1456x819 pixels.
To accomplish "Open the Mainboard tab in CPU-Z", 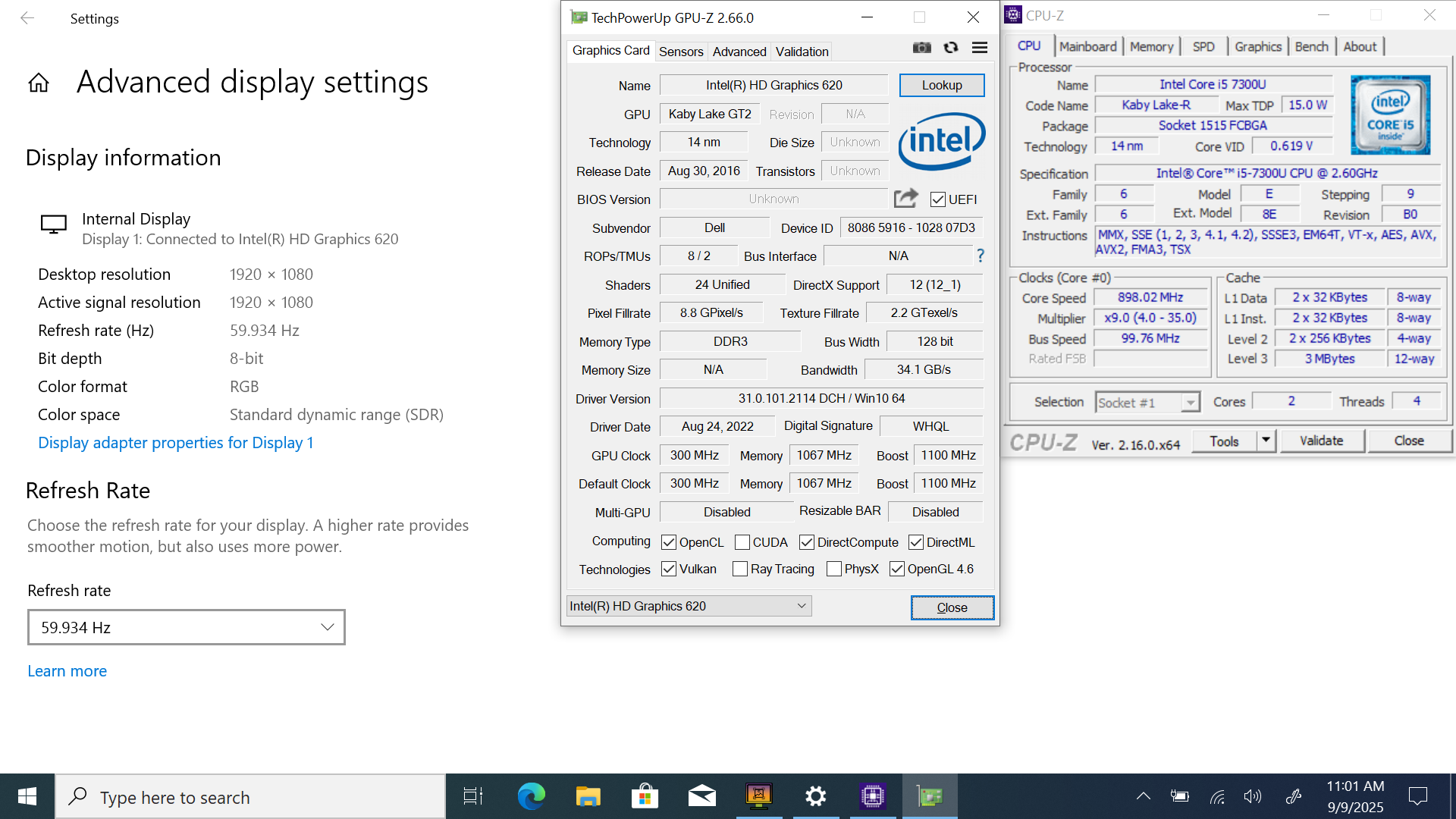I will tap(1087, 46).
